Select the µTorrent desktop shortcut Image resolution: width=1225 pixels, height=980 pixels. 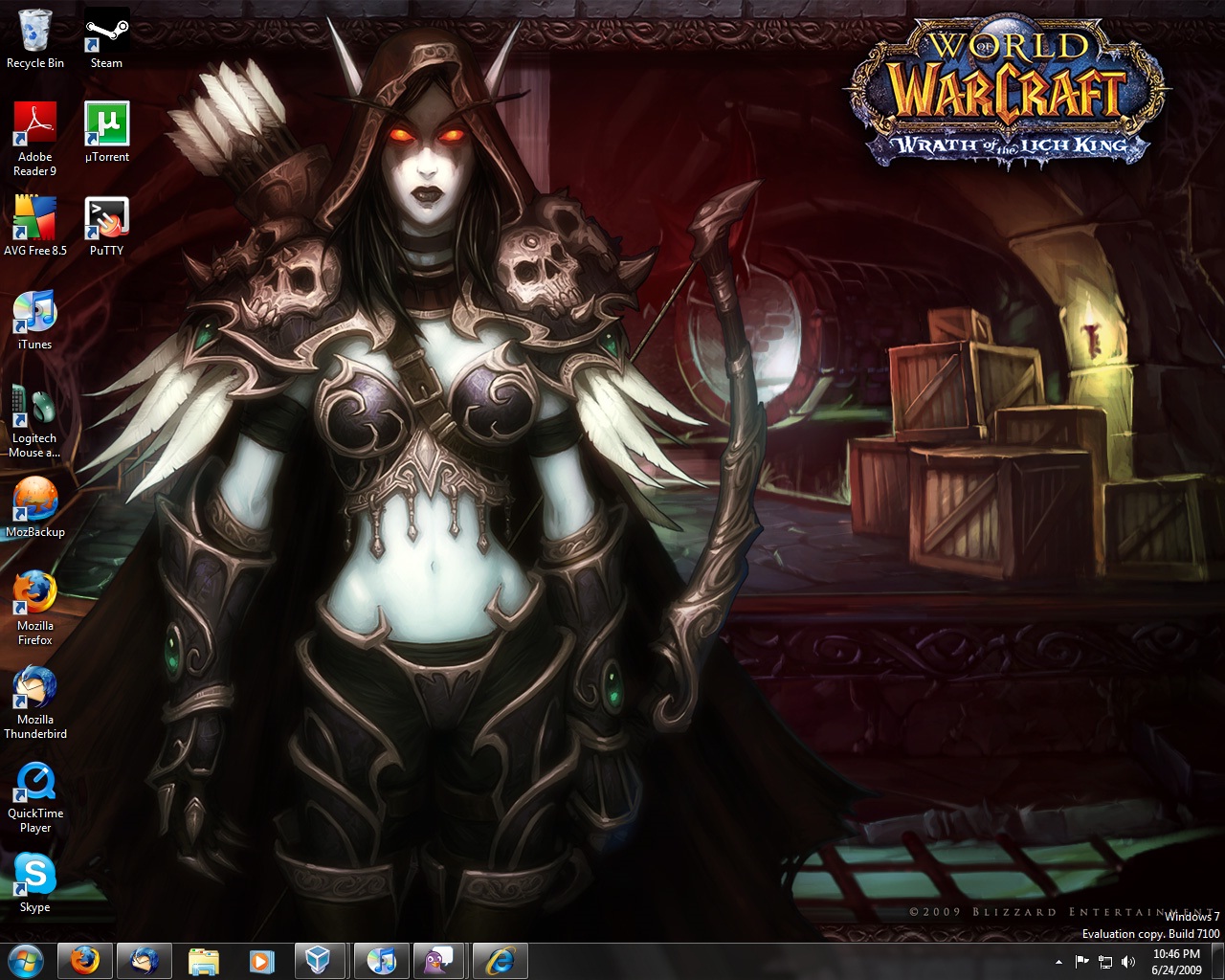pyautogui.click(x=106, y=133)
